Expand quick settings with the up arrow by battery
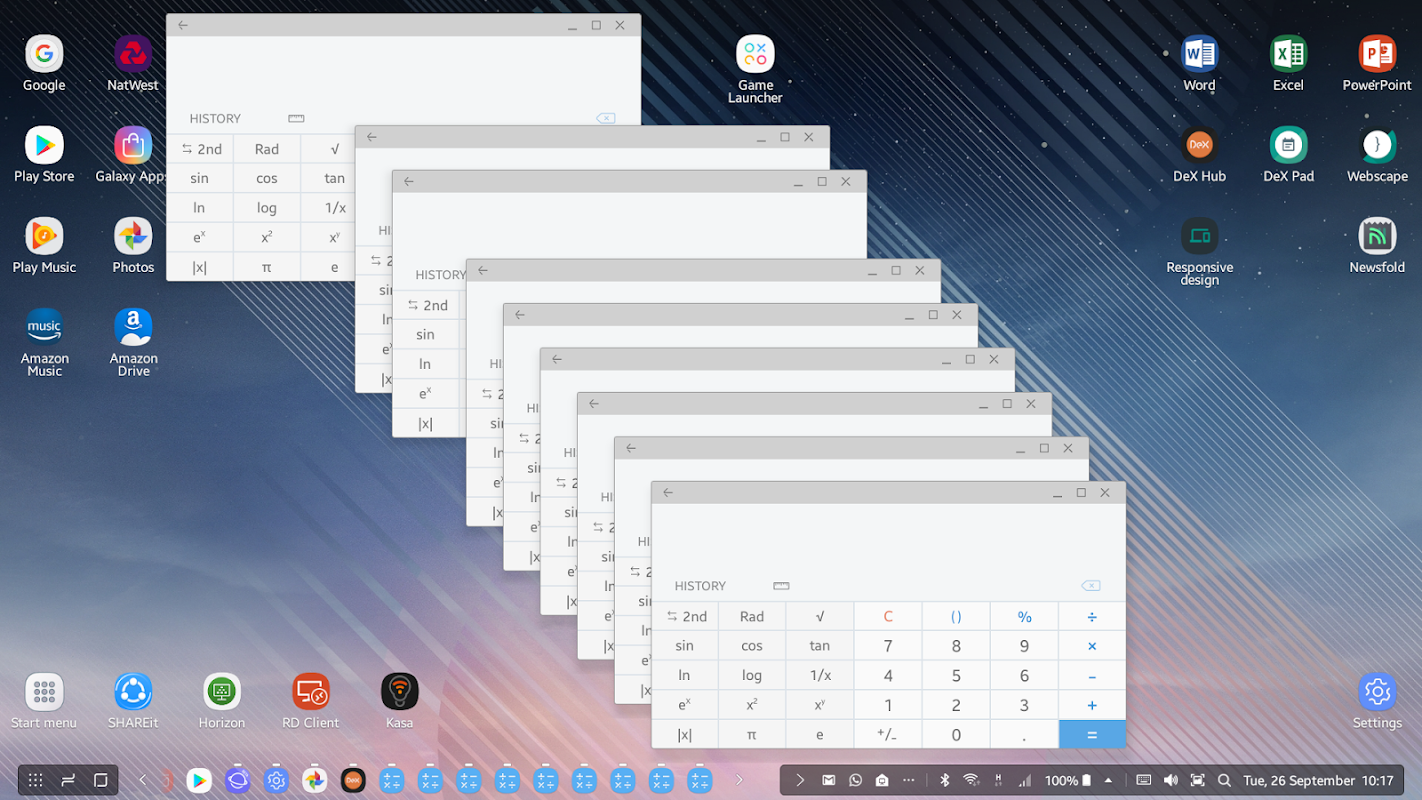 [1108, 780]
